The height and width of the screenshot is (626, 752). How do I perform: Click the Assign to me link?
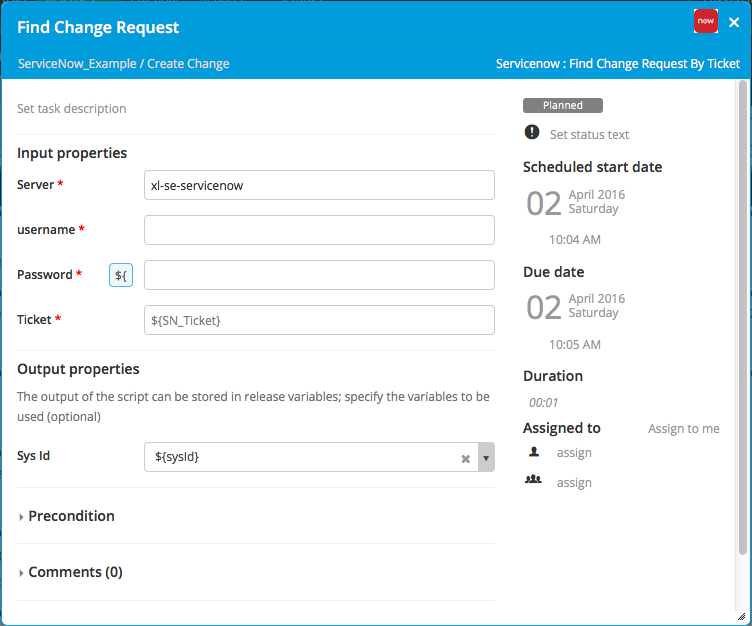tap(684, 429)
